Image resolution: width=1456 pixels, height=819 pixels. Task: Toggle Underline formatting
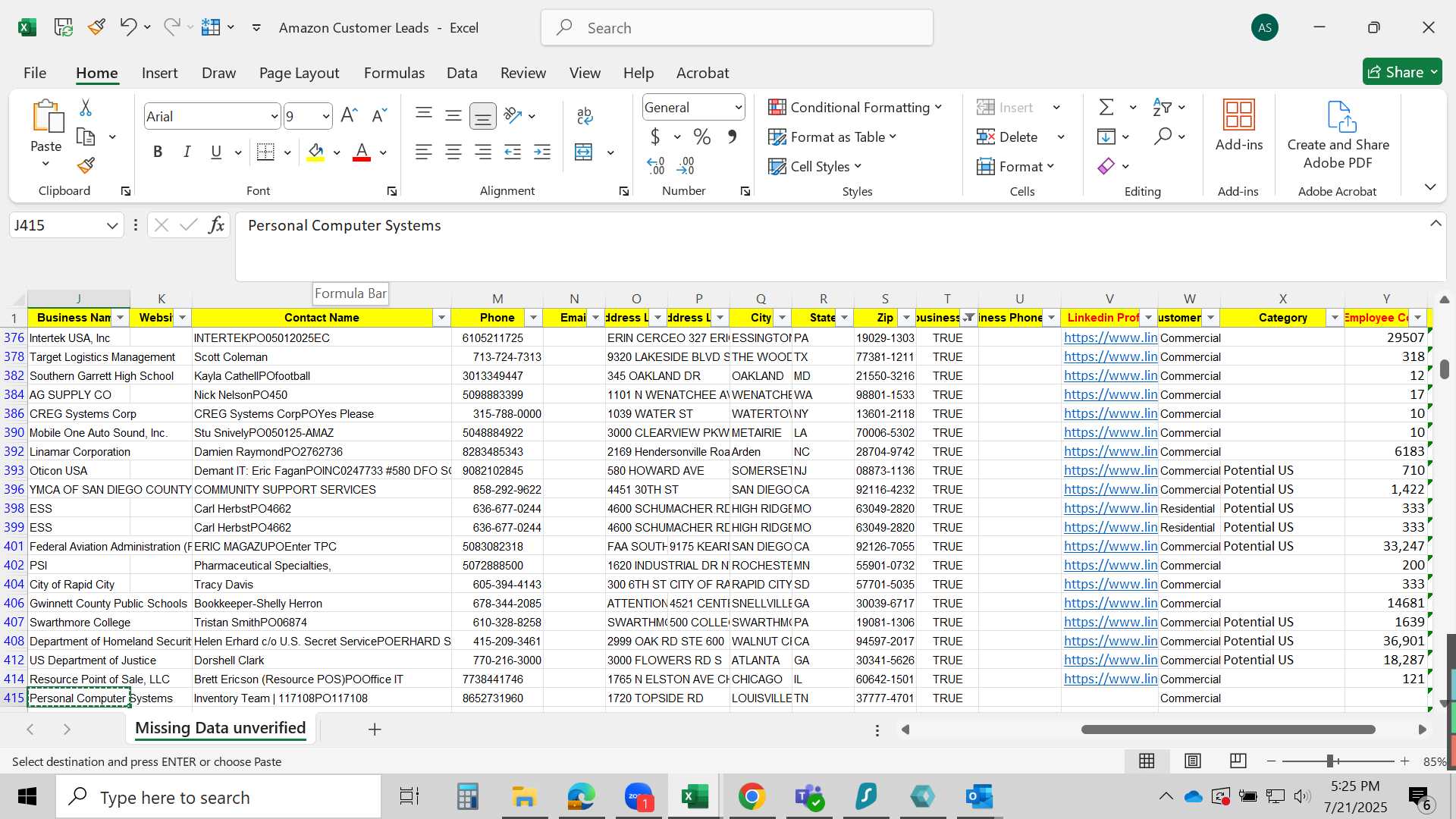(216, 152)
